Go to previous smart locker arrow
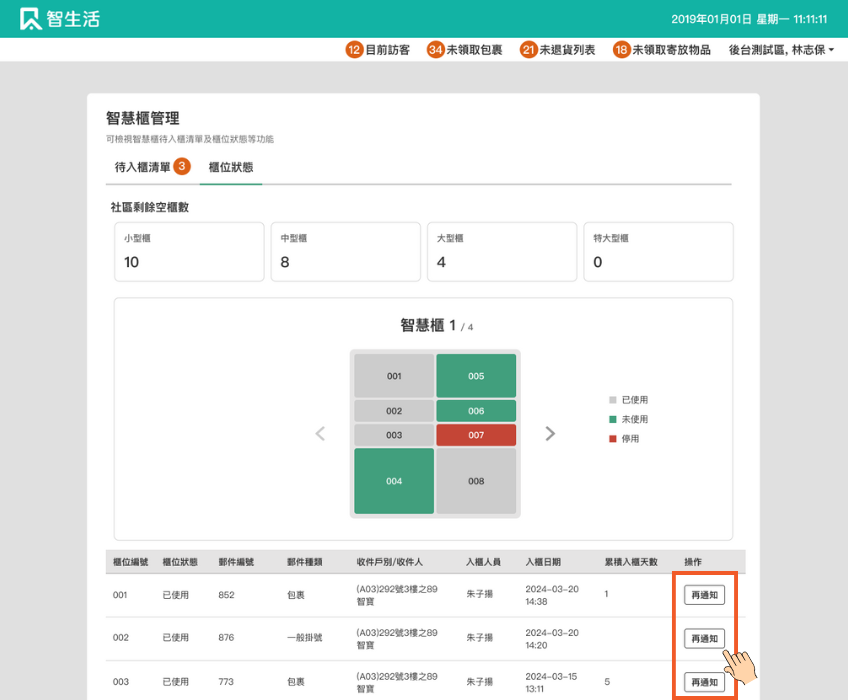The width and height of the screenshot is (848, 700). coord(320,433)
